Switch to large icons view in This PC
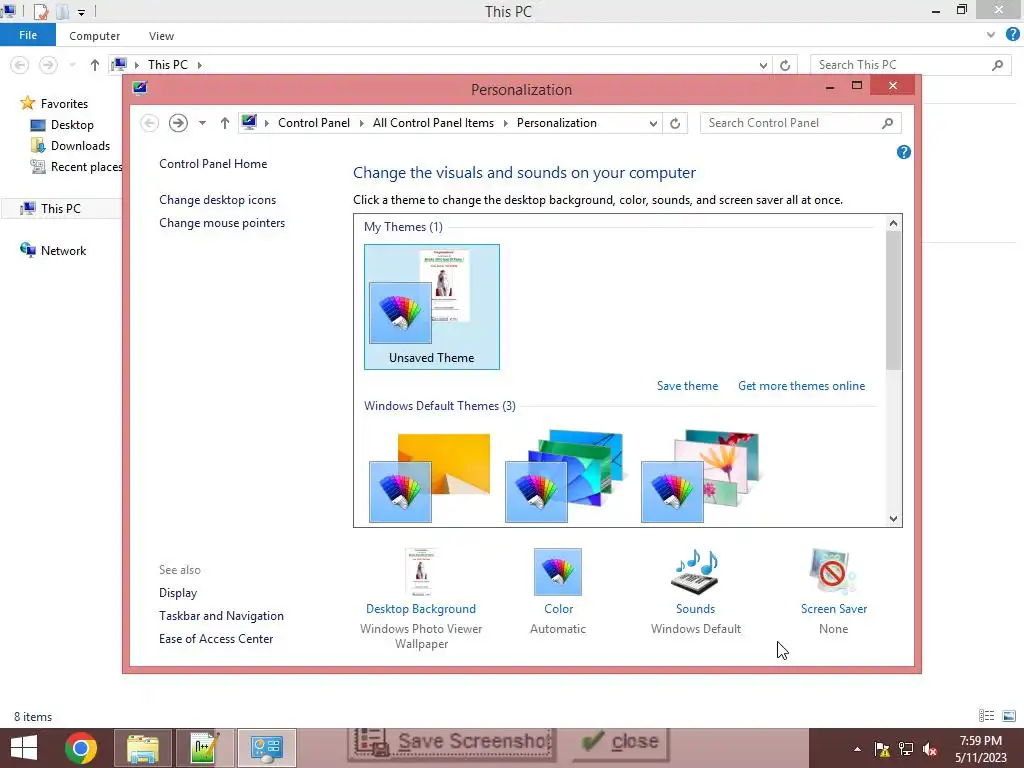1024x768 pixels. click(x=1009, y=716)
